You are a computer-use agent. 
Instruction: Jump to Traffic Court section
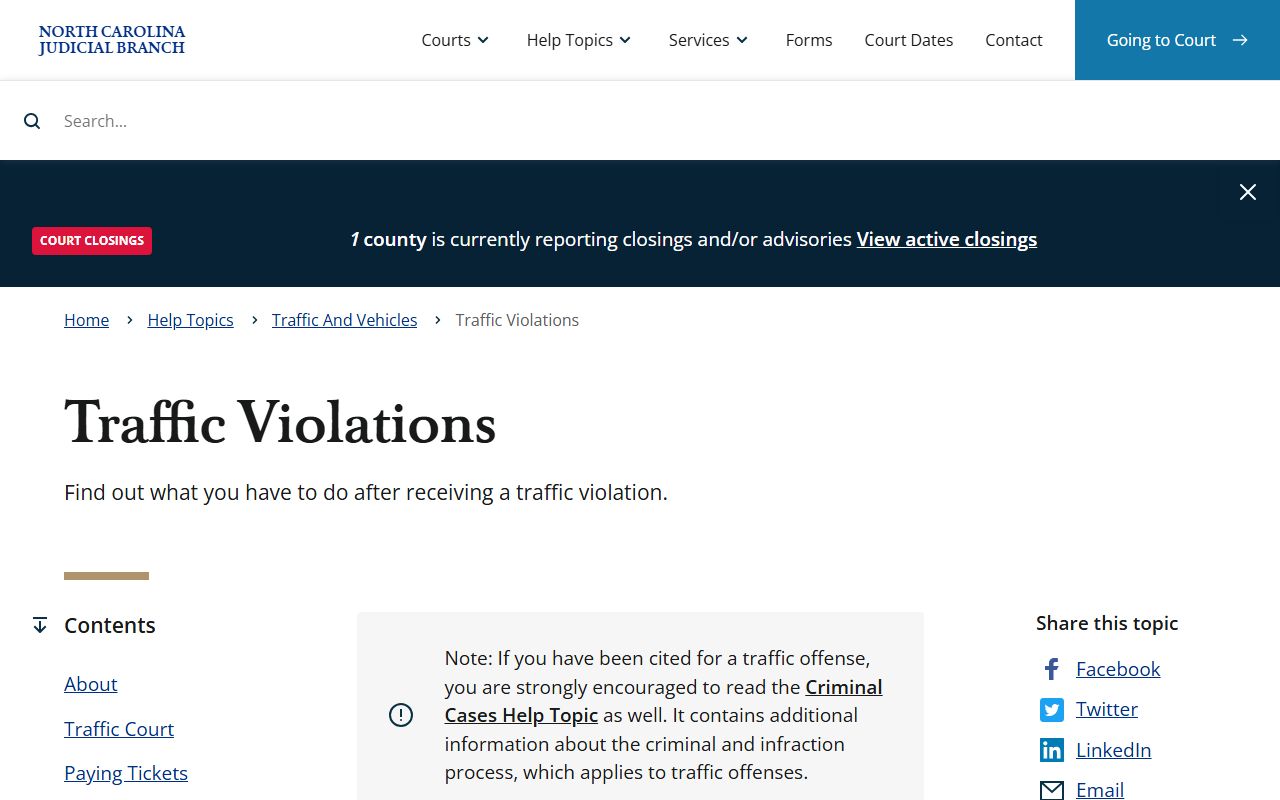(119, 729)
